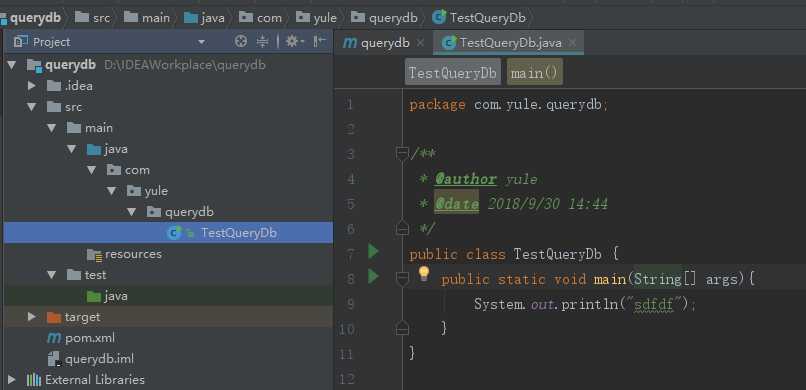Image resolution: width=806 pixels, height=390 pixels.
Task: Fold the main method at line 8
Action: (x=402, y=278)
